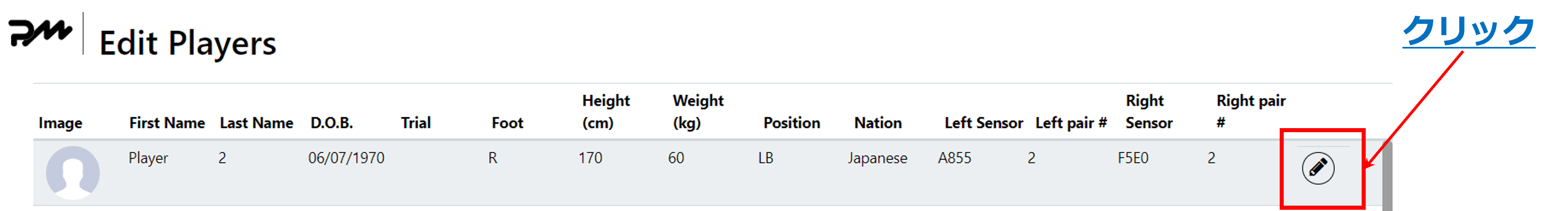This screenshot has width=1568, height=211.
Task: Open the player avatar image
Action: [x=73, y=173]
